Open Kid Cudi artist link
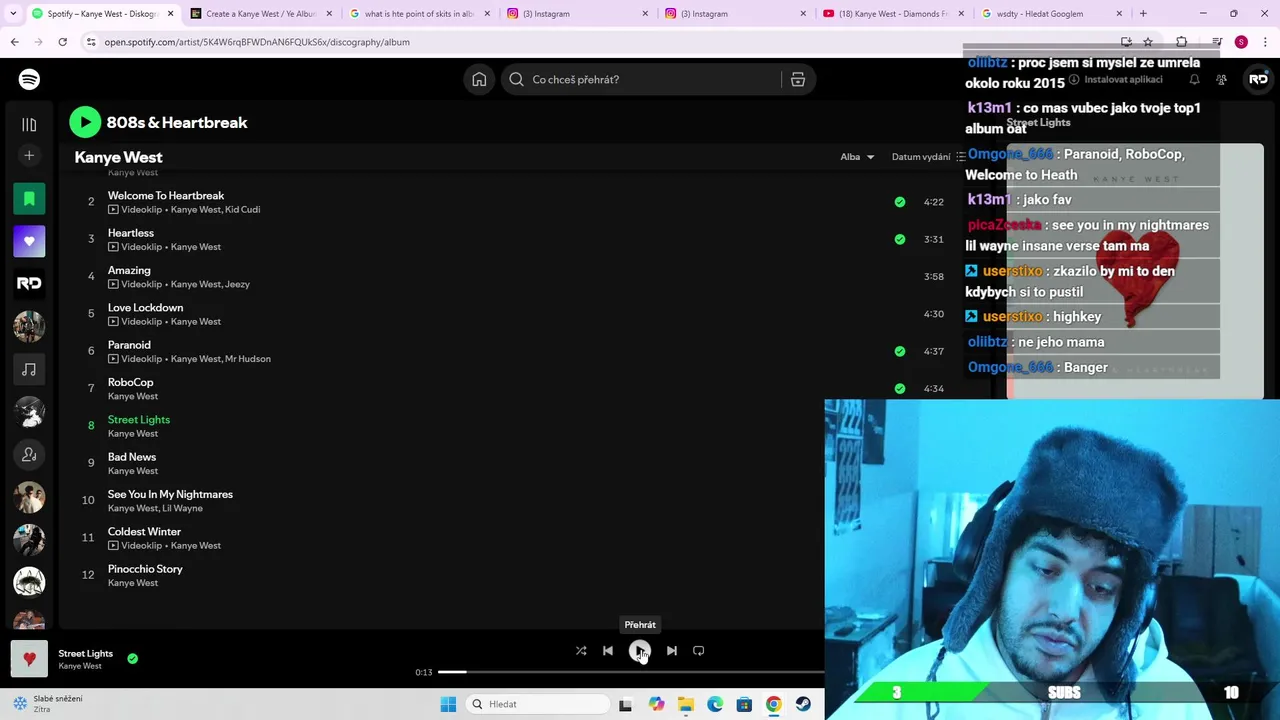 243,210
